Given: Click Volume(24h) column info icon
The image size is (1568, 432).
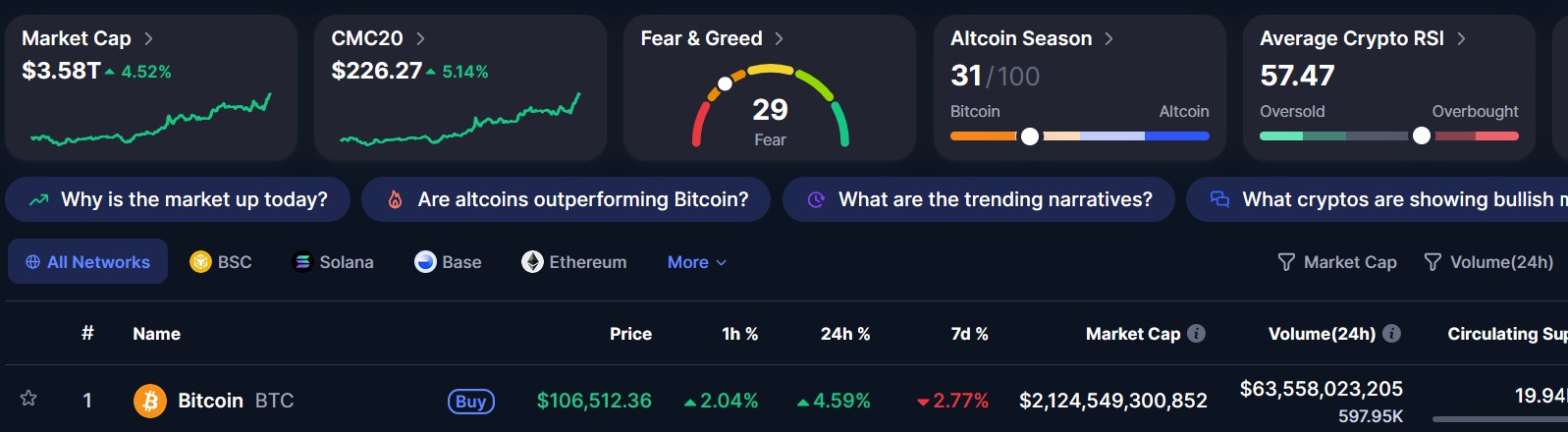Looking at the screenshot, I should tap(1391, 334).
